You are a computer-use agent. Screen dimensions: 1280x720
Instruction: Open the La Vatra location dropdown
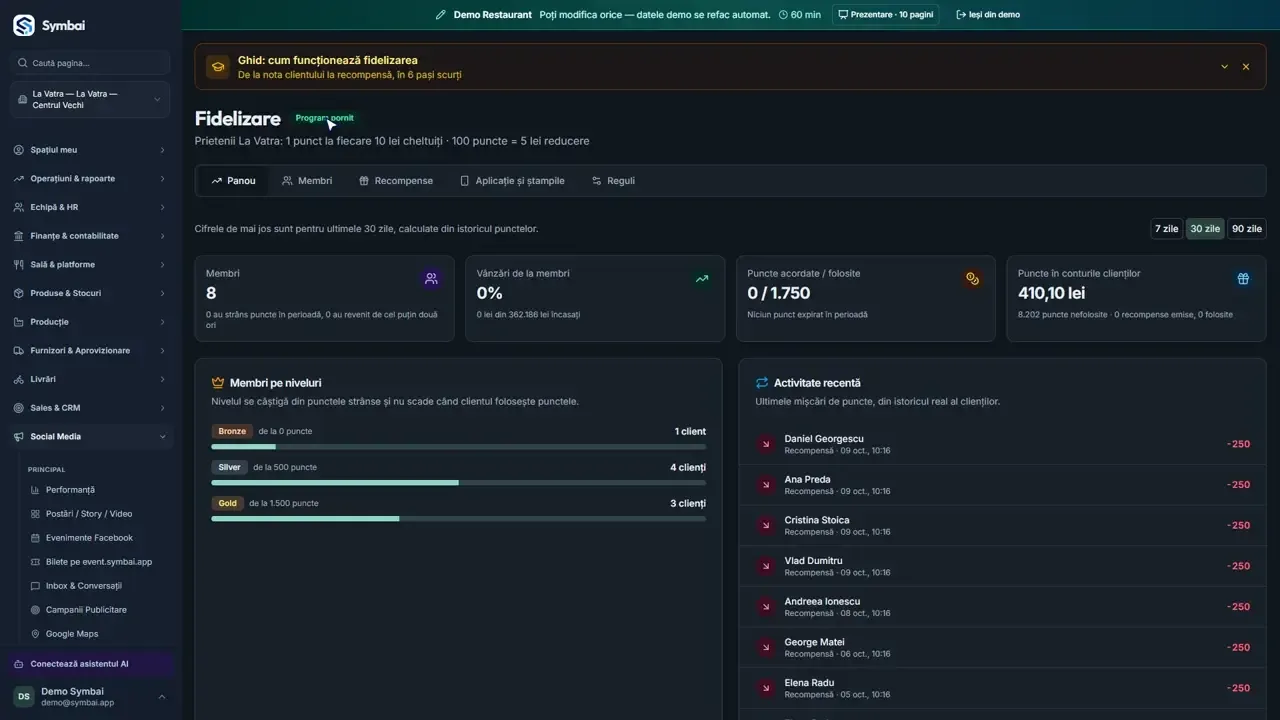[90, 100]
